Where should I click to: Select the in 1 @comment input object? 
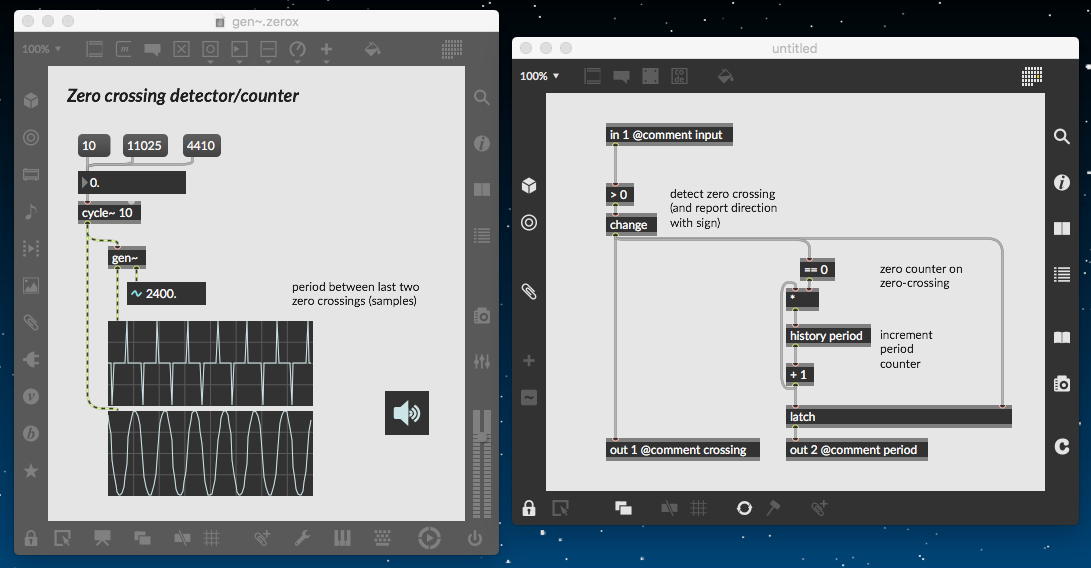coord(669,134)
